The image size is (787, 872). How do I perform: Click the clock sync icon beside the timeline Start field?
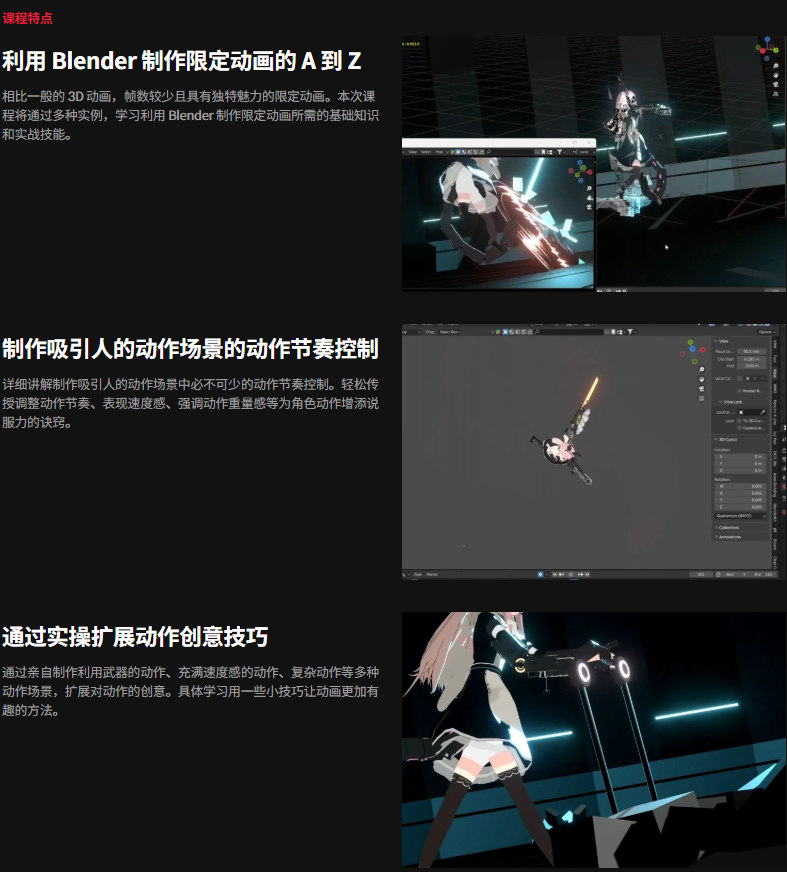718,574
